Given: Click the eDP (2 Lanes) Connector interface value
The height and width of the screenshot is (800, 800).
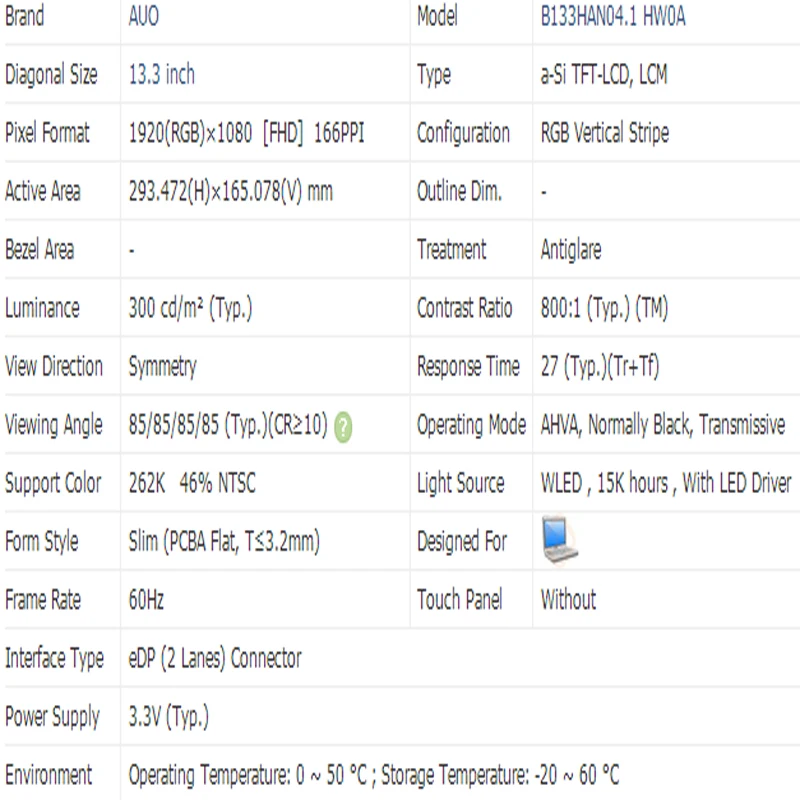Looking at the screenshot, I should coord(215,658).
